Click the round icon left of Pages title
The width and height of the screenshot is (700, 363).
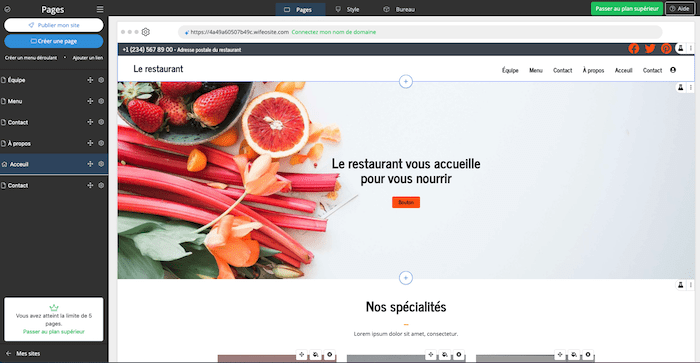(x=7, y=9)
